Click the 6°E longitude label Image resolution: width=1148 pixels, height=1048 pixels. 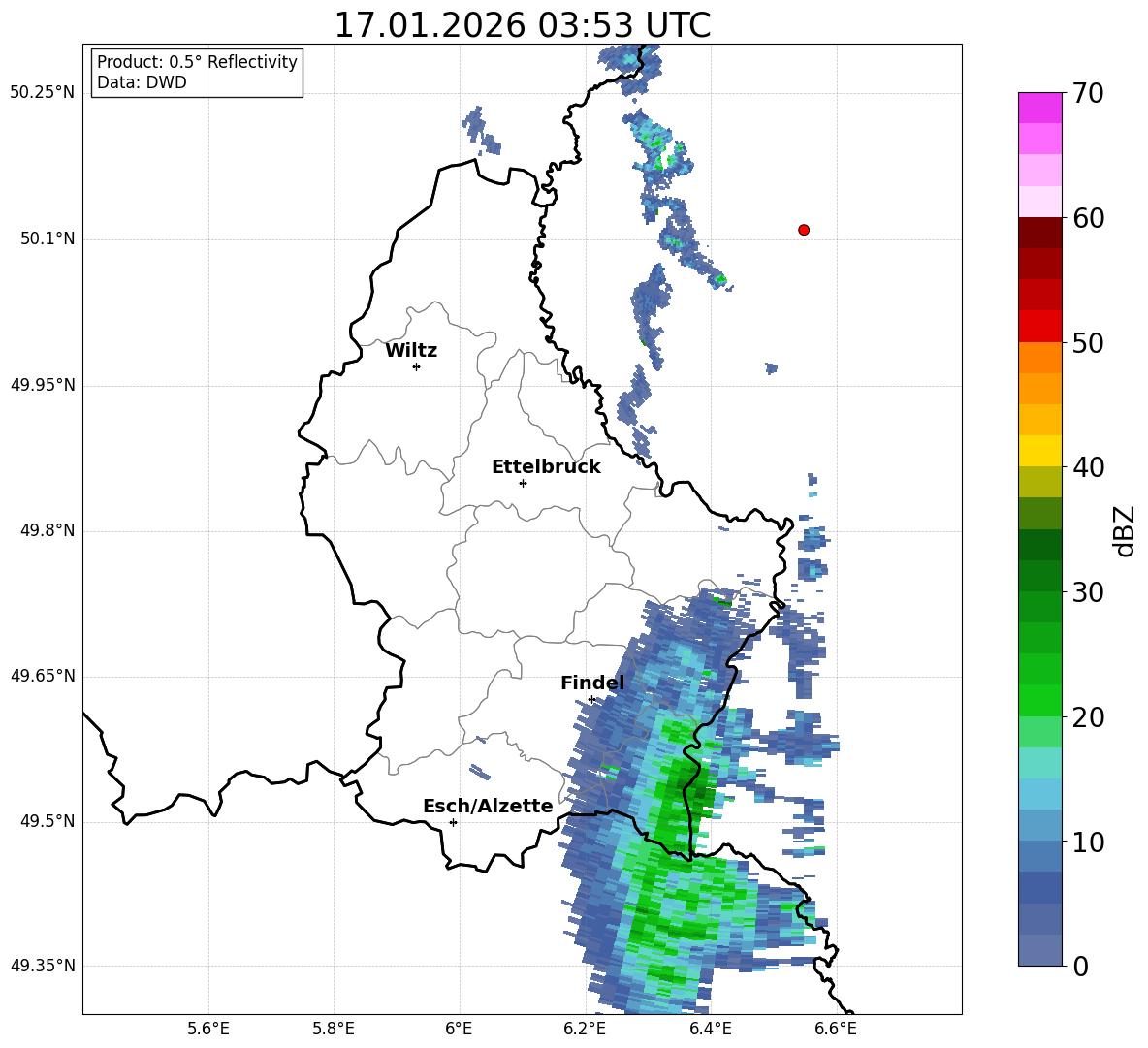459,1029
